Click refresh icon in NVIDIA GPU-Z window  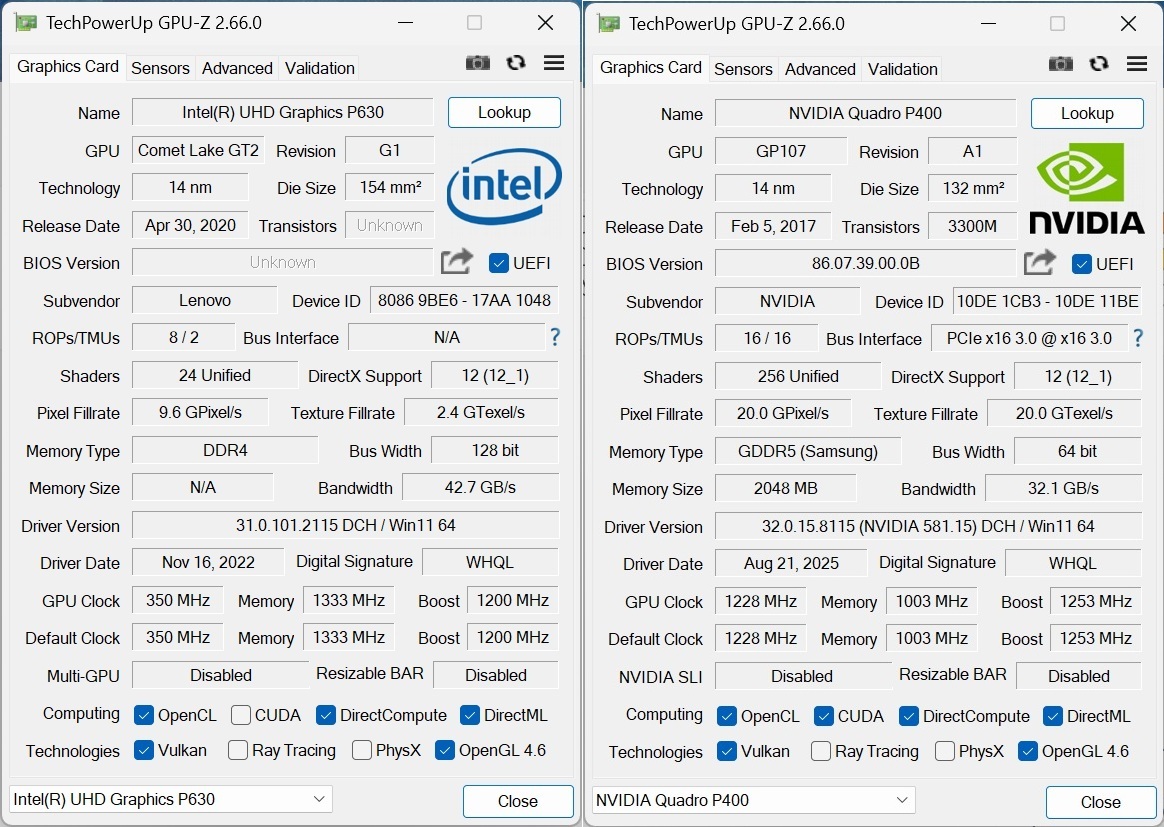click(x=1099, y=64)
